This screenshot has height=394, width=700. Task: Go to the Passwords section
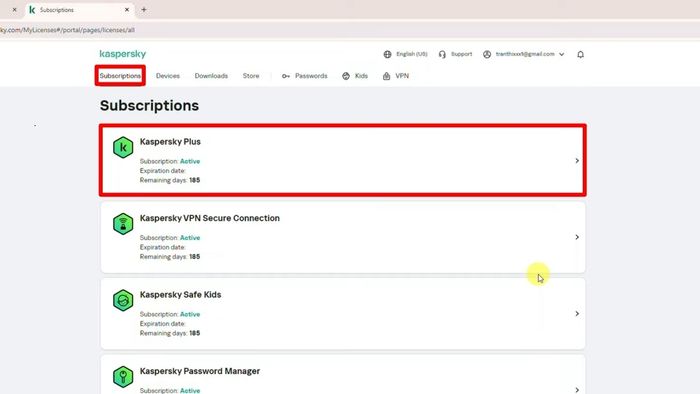click(311, 76)
